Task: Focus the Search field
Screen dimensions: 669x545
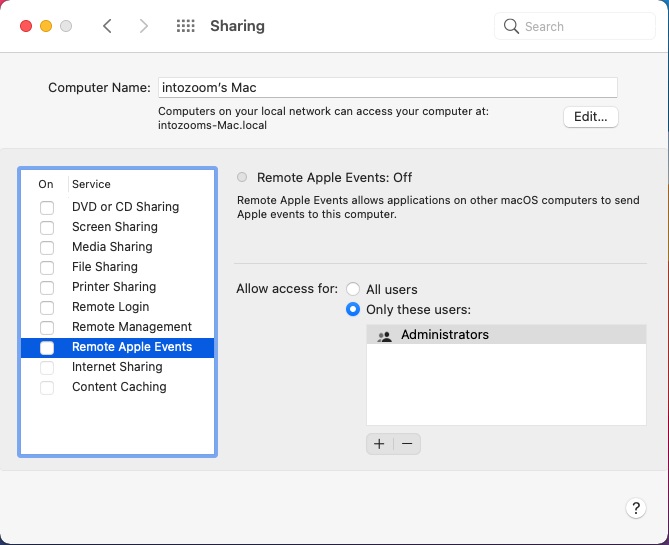Action: click(x=575, y=26)
